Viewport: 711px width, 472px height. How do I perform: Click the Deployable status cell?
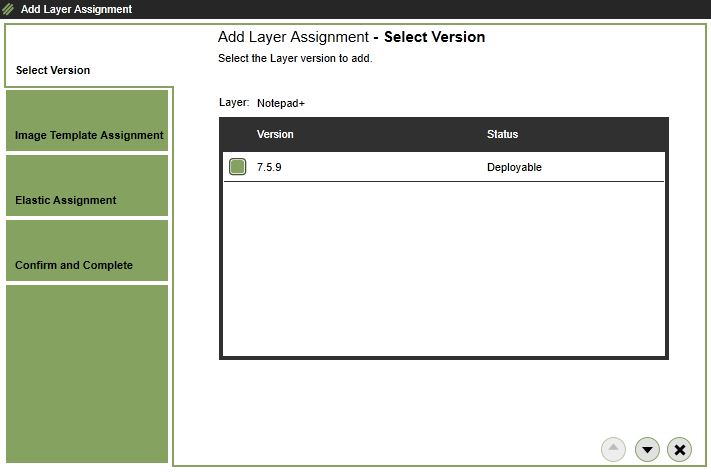pyautogui.click(x=514, y=167)
